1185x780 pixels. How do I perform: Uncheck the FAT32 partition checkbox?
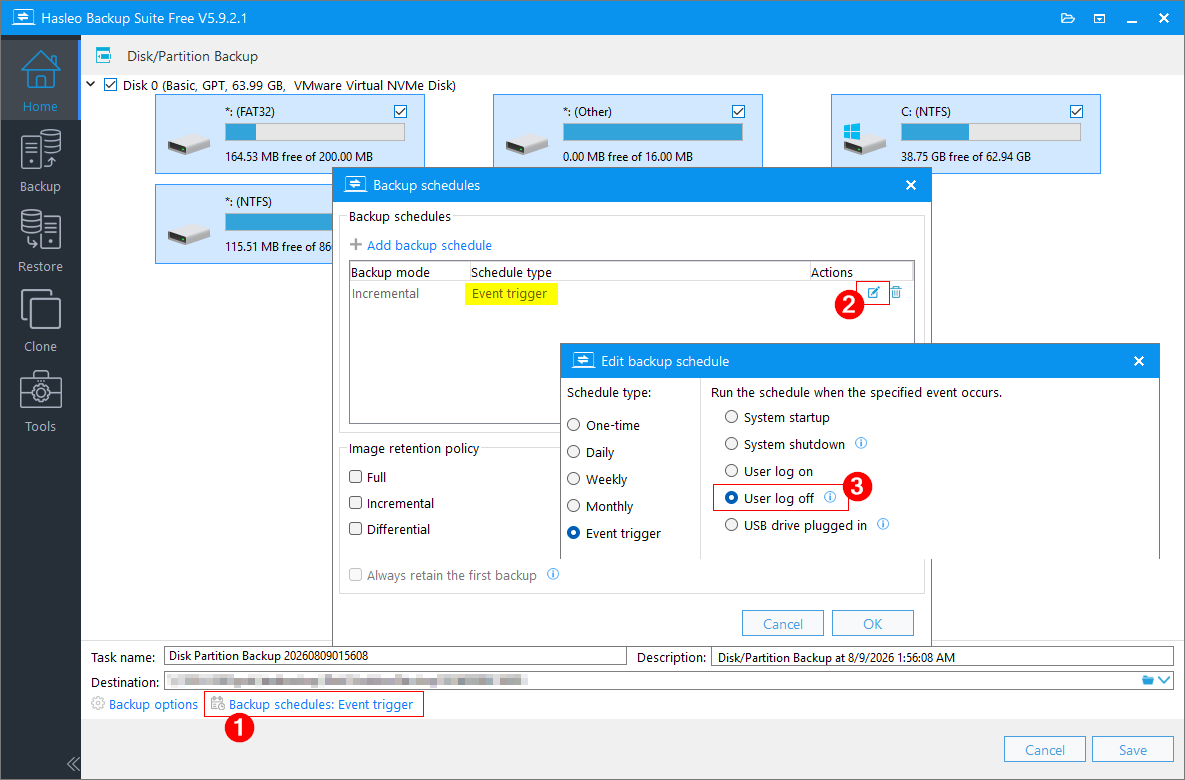(x=401, y=112)
